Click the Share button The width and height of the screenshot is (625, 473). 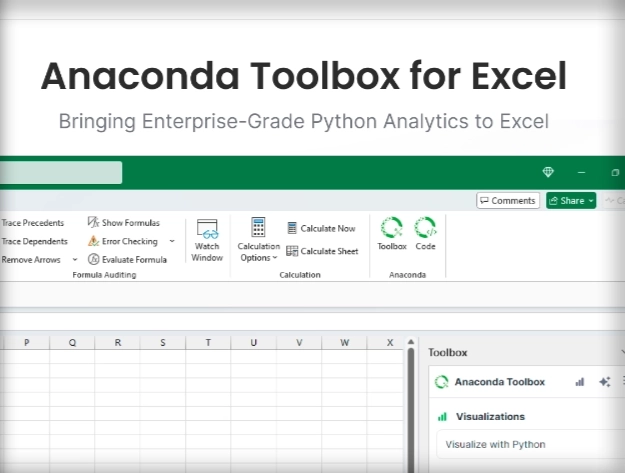pos(571,200)
